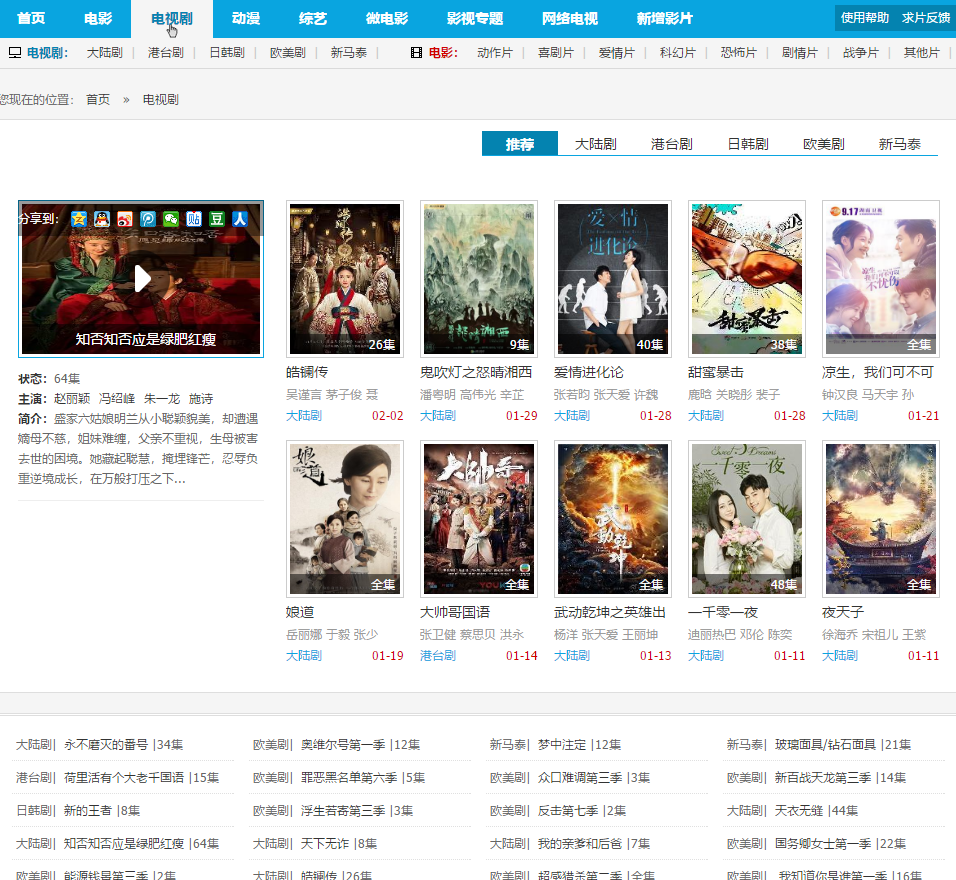Viewport: 956px width, 880px height.
Task: Click the film strip icon beside 电影
Action: point(416,53)
